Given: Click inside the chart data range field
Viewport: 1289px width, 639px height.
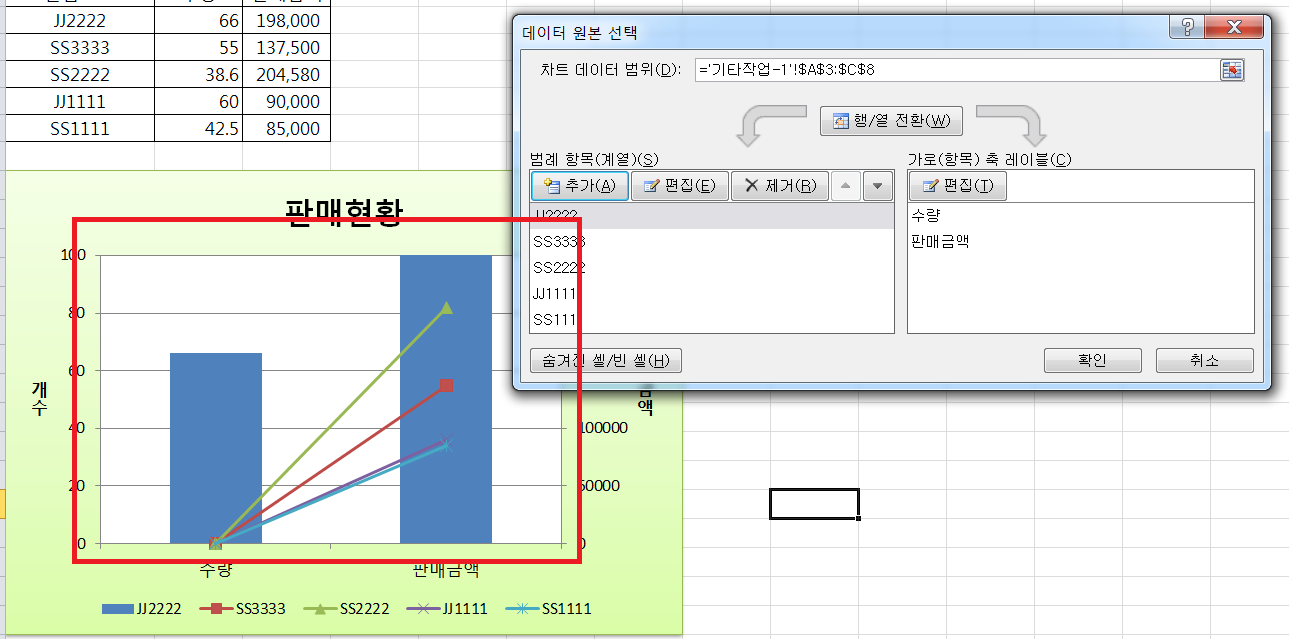Looking at the screenshot, I should (950, 69).
